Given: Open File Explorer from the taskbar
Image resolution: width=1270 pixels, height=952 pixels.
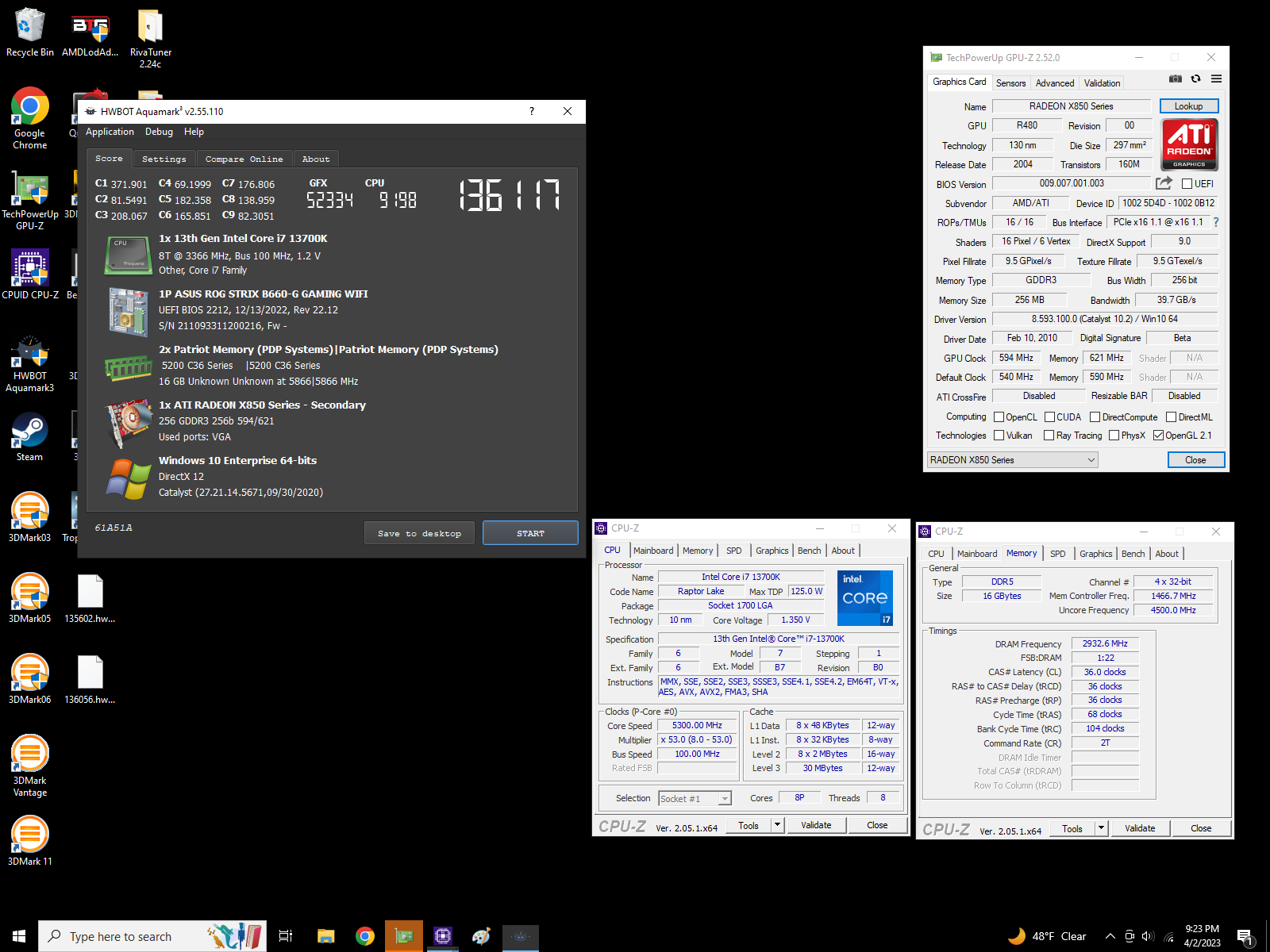Looking at the screenshot, I should (325, 936).
